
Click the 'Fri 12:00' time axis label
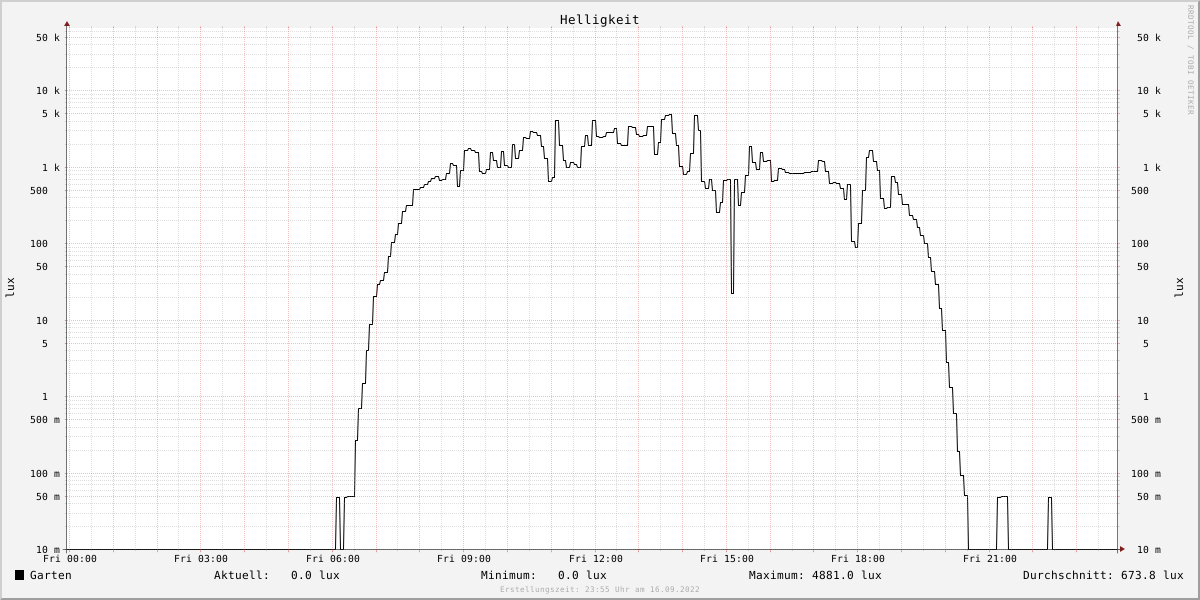(596, 559)
